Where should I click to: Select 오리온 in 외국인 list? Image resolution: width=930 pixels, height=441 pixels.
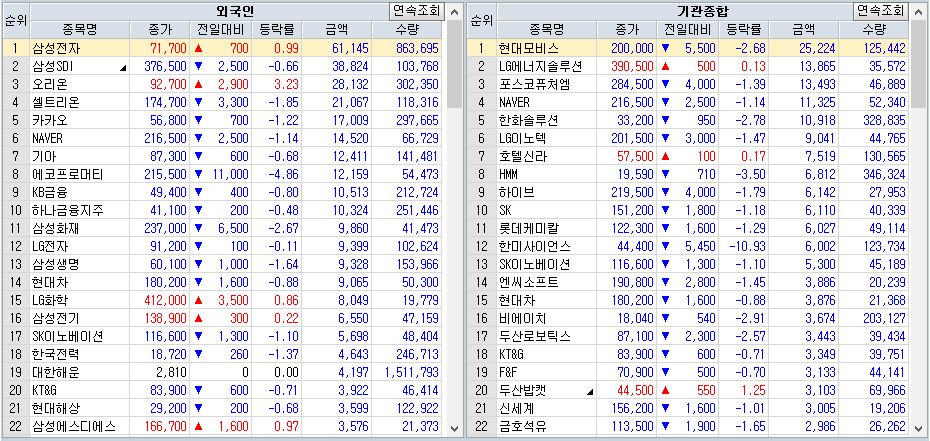tap(51, 84)
